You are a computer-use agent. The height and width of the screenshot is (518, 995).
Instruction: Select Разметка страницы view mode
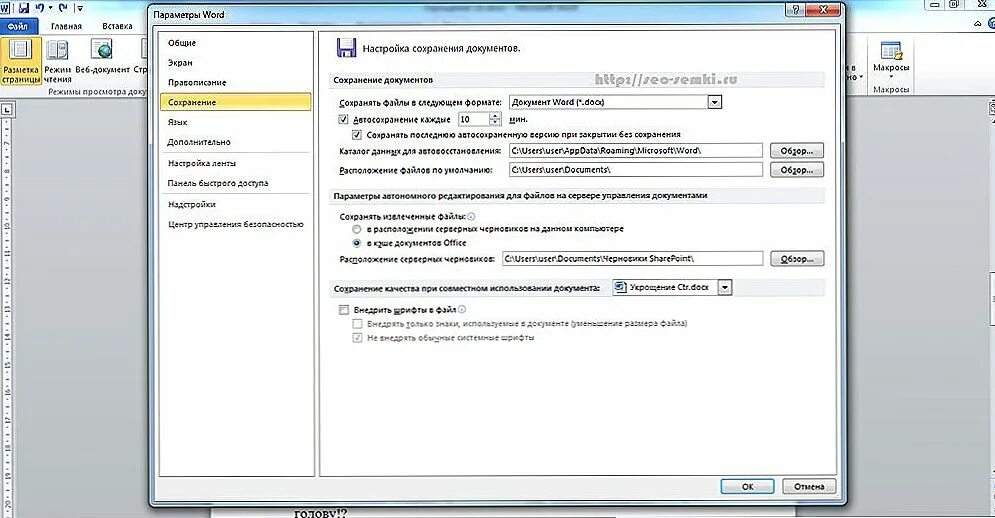pyautogui.click(x=20, y=61)
